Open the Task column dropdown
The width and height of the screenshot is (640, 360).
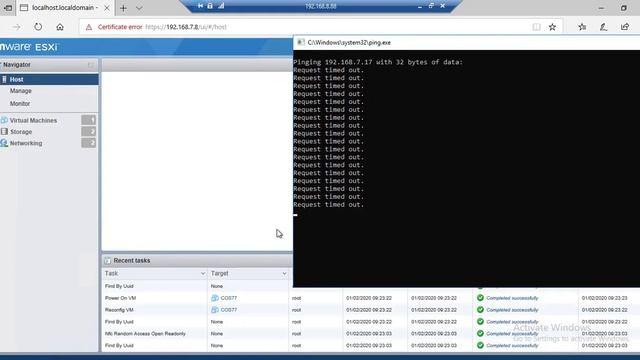coord(203,273)
